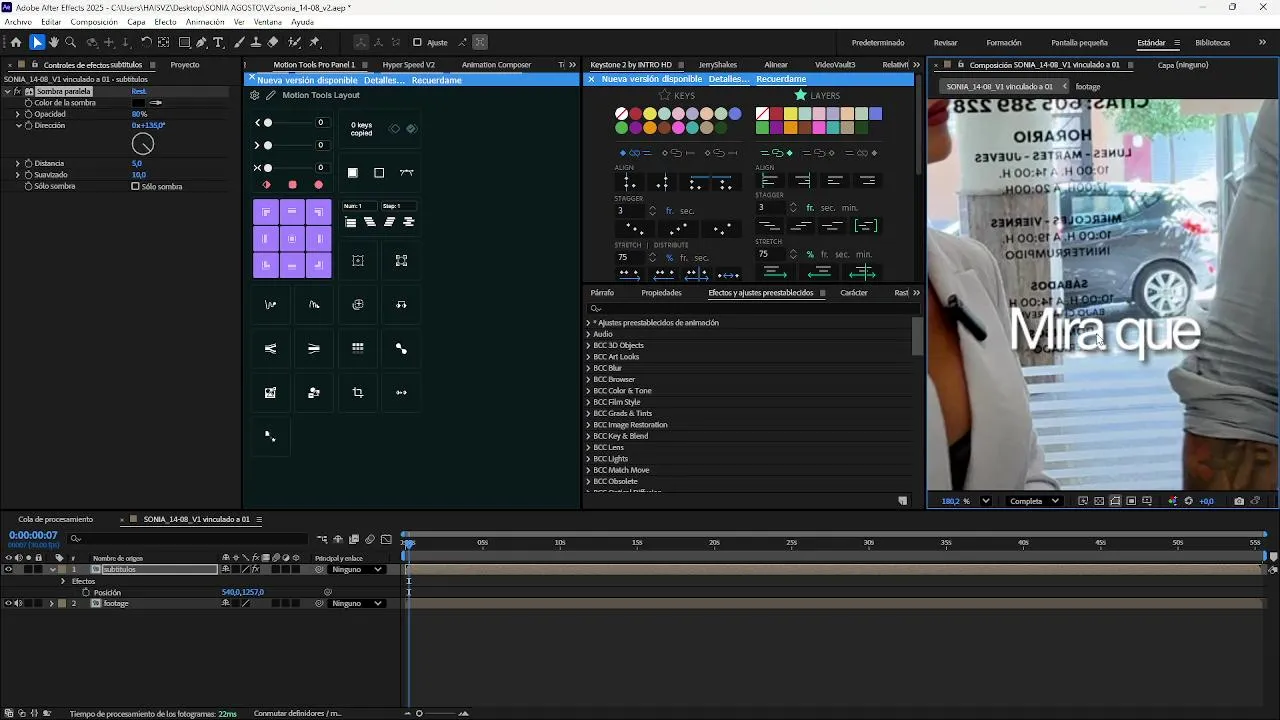Screen dimensions: 1280x720
Task: Open the Animación menu
Action: (205, 21)
